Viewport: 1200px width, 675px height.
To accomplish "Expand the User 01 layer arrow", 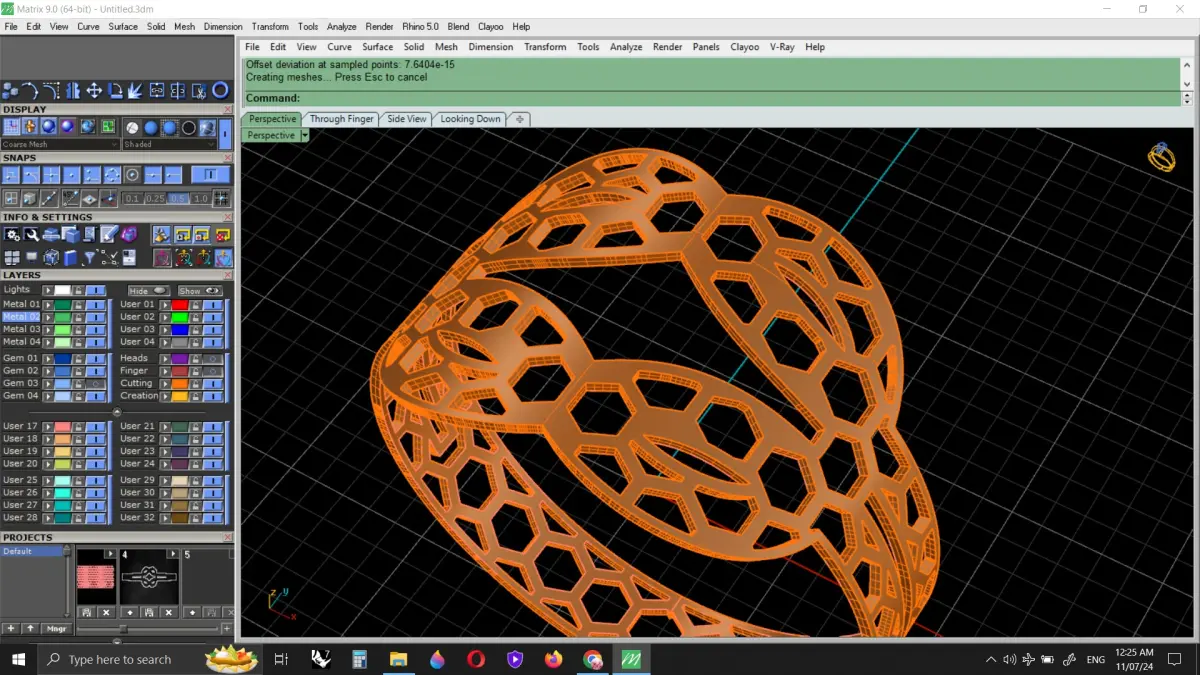I will click(165, 305).
